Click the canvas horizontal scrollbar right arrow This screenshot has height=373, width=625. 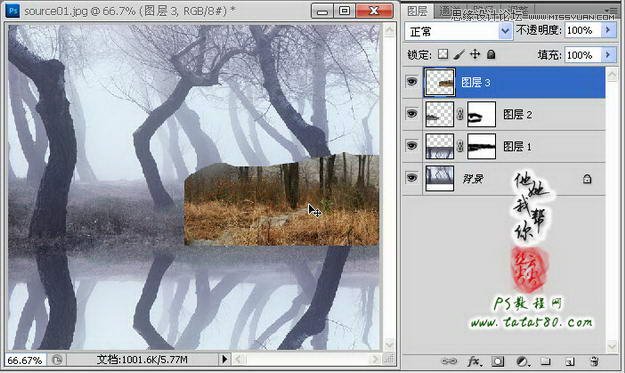pyautogui.click(x=374, y=359)
